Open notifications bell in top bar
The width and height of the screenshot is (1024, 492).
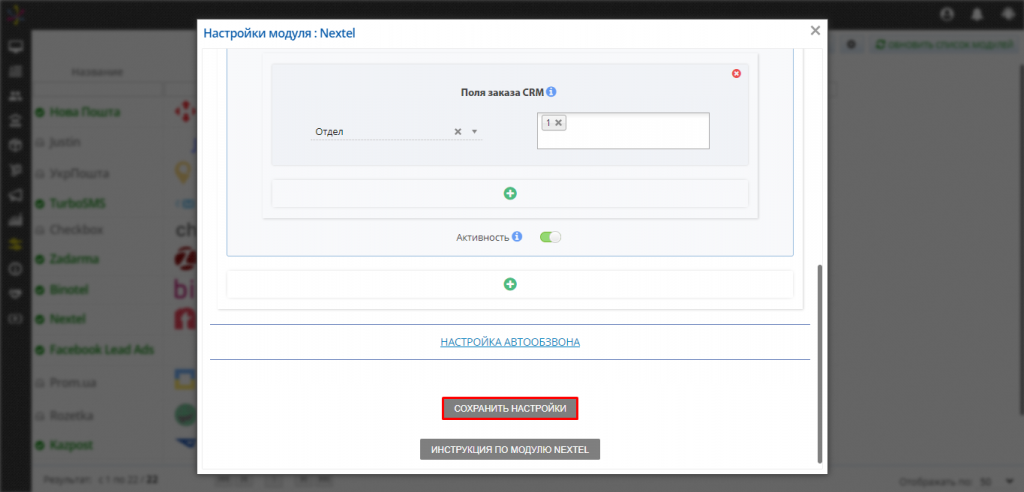click(x=978, y=13)
